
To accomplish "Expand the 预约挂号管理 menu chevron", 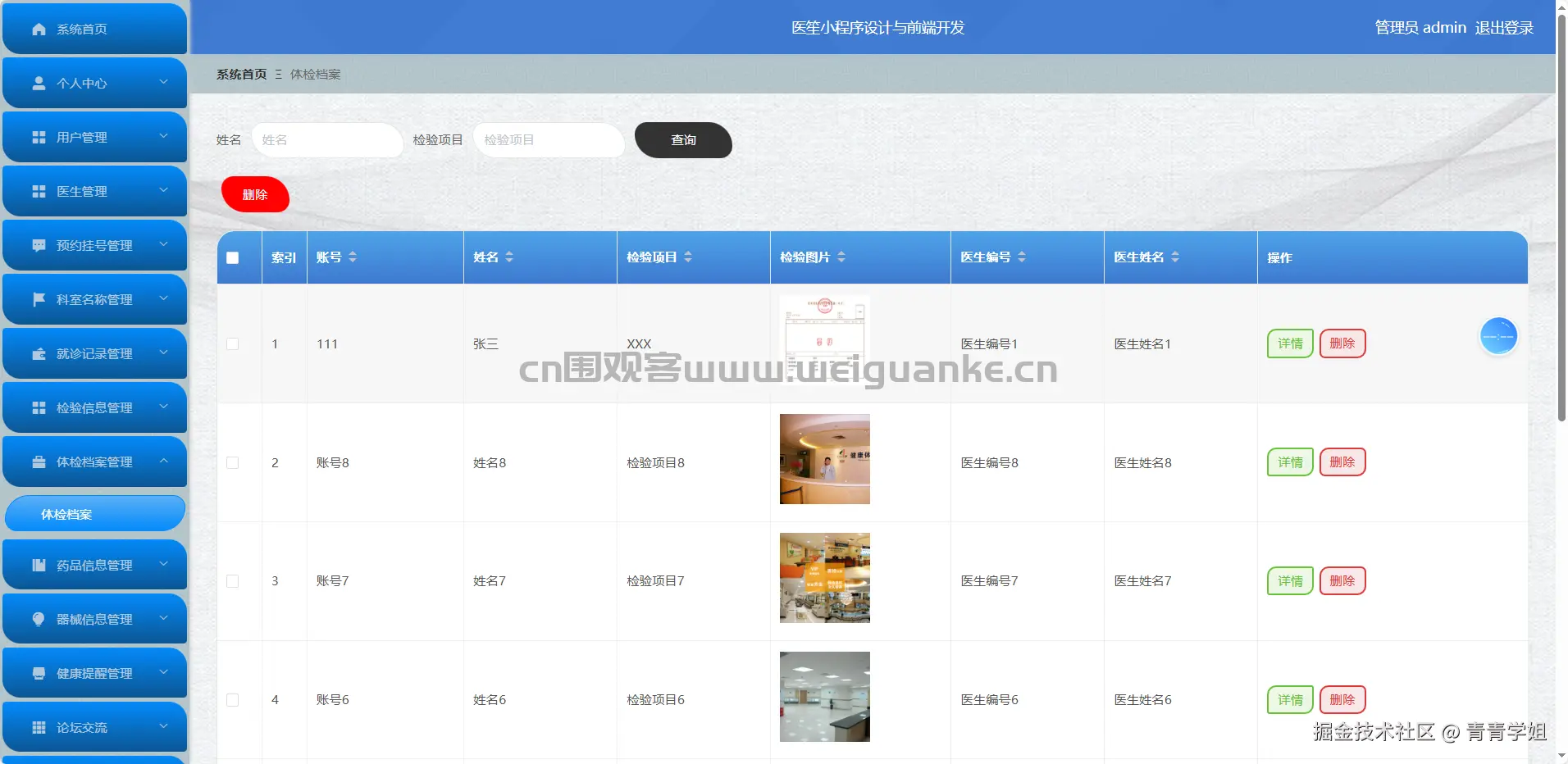I will (163, 244).
